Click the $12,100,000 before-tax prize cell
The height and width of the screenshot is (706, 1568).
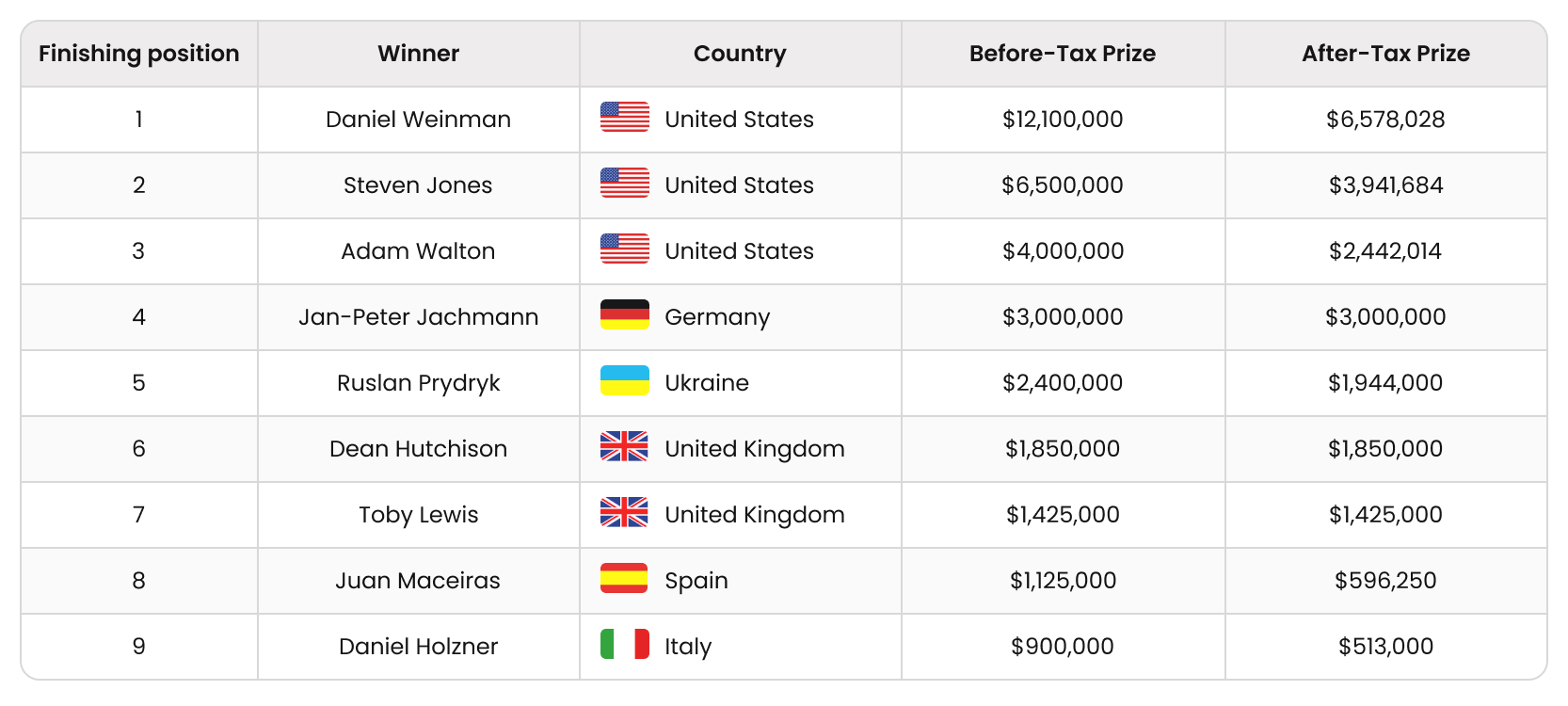(x=1063, y=120)
